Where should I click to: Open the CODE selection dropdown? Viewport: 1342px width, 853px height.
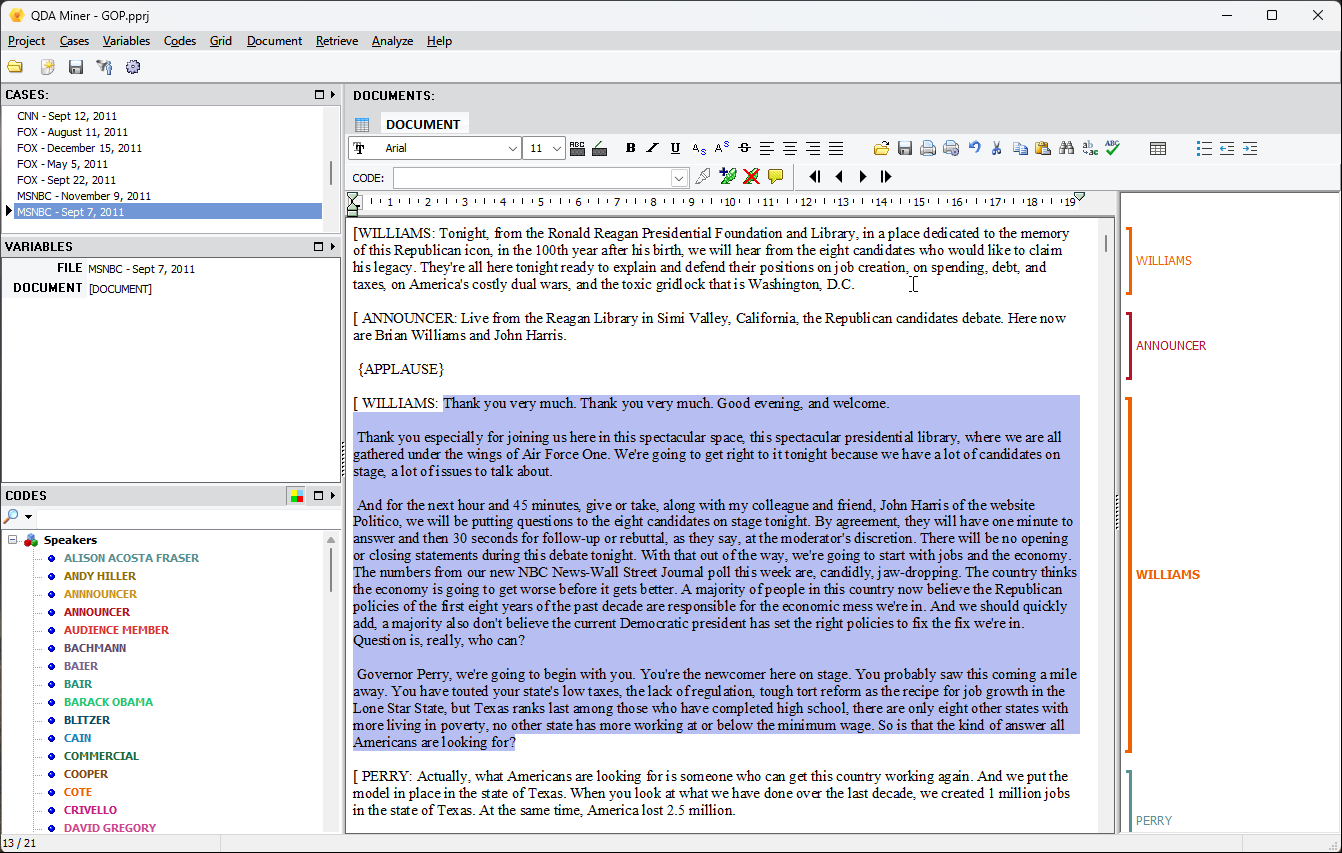[679, 177]
